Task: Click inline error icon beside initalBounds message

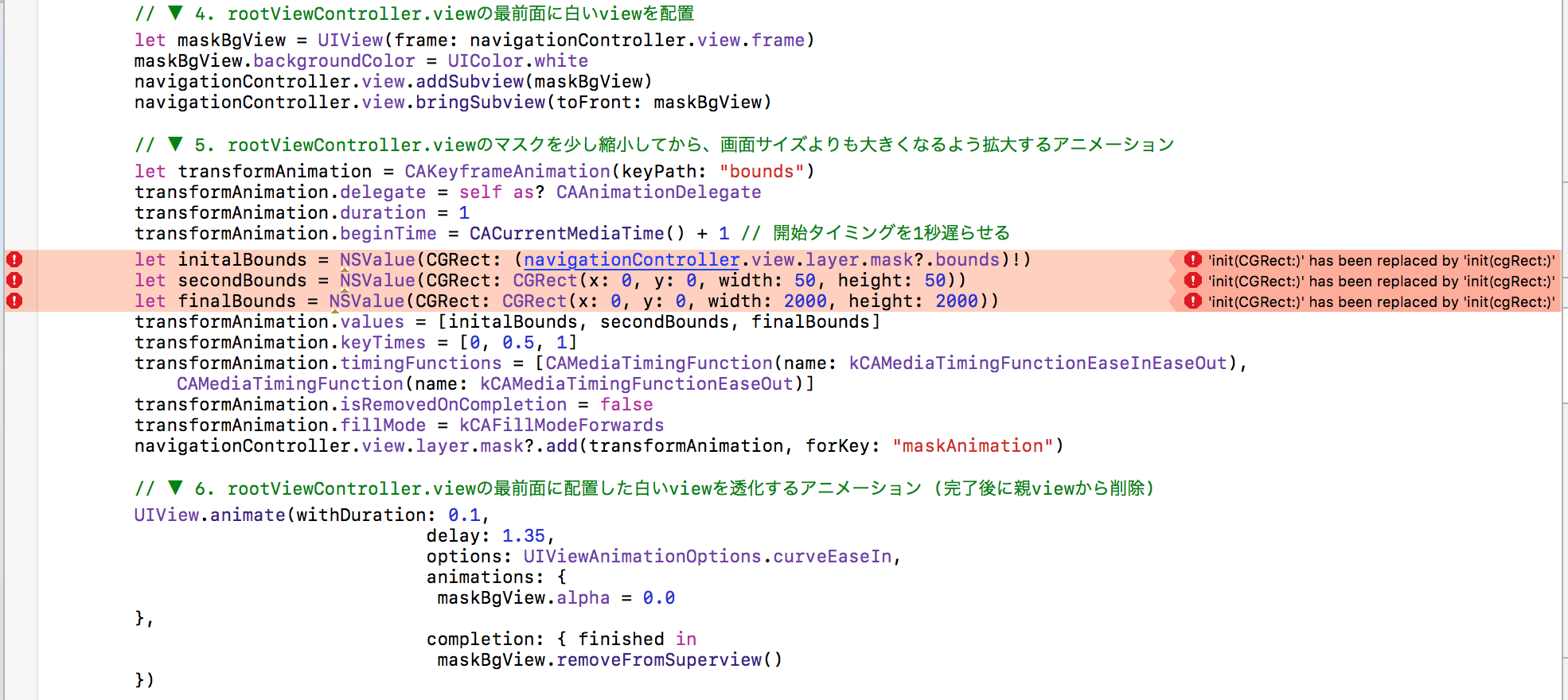Action: pos(1192,259)
